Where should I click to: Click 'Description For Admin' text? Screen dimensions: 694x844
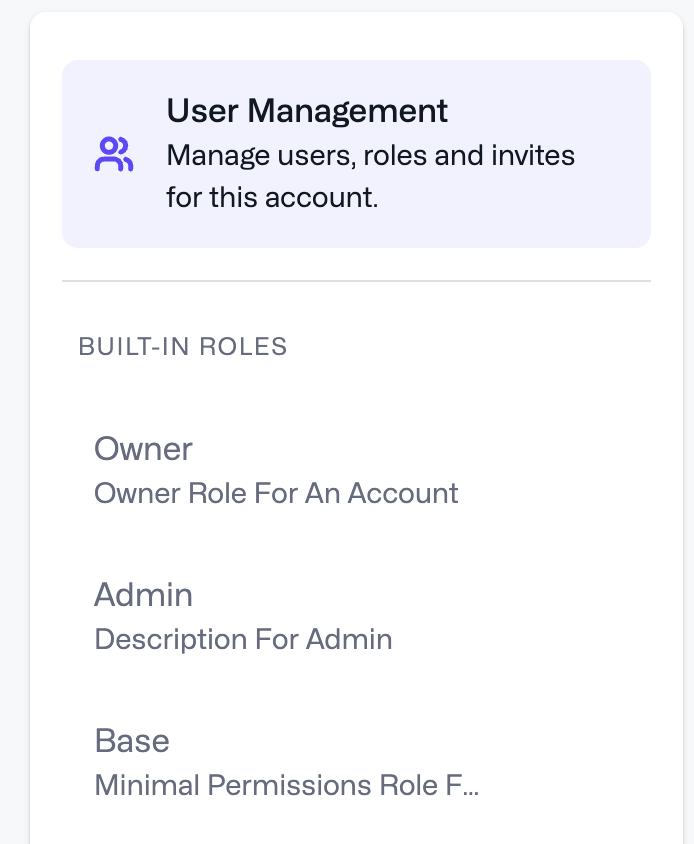tap(243, 639)
